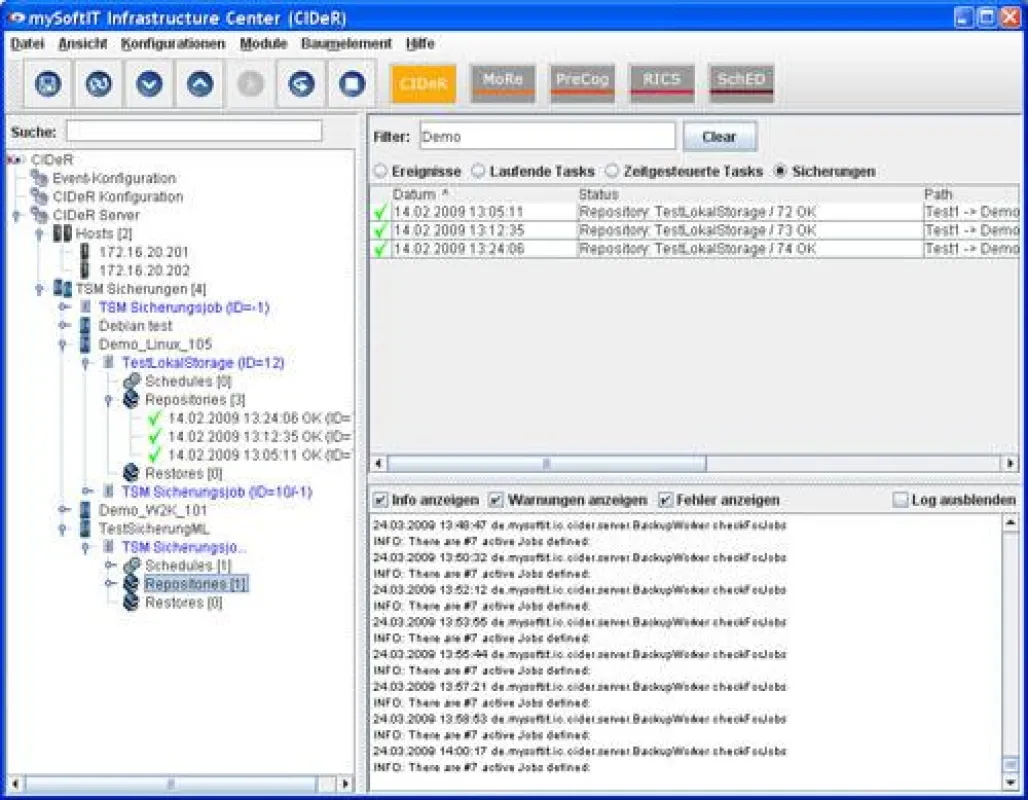Expand the Demo_W2K_101 tree node
The height and width of the screenshot is (800, 1028).
click(64, 510)
